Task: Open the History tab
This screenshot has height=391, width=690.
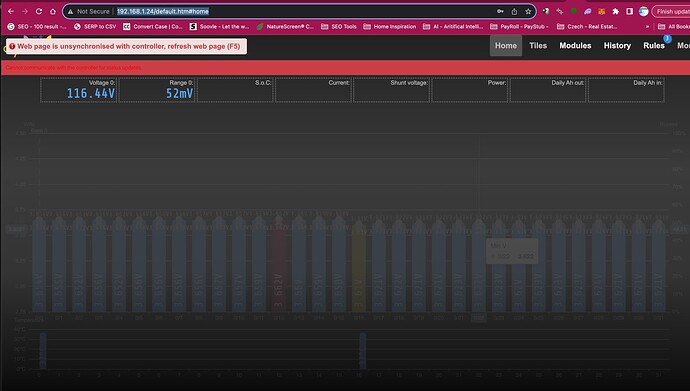Action: pos(617,45)
